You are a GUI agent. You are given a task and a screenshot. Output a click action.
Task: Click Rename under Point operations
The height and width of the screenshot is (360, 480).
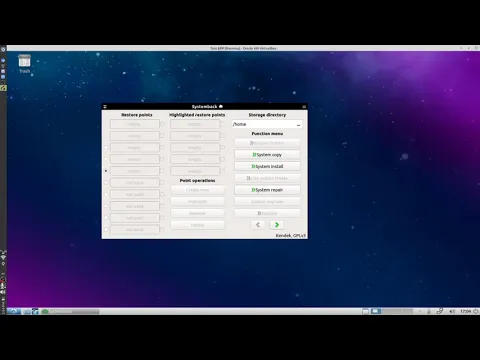(197, 213)
